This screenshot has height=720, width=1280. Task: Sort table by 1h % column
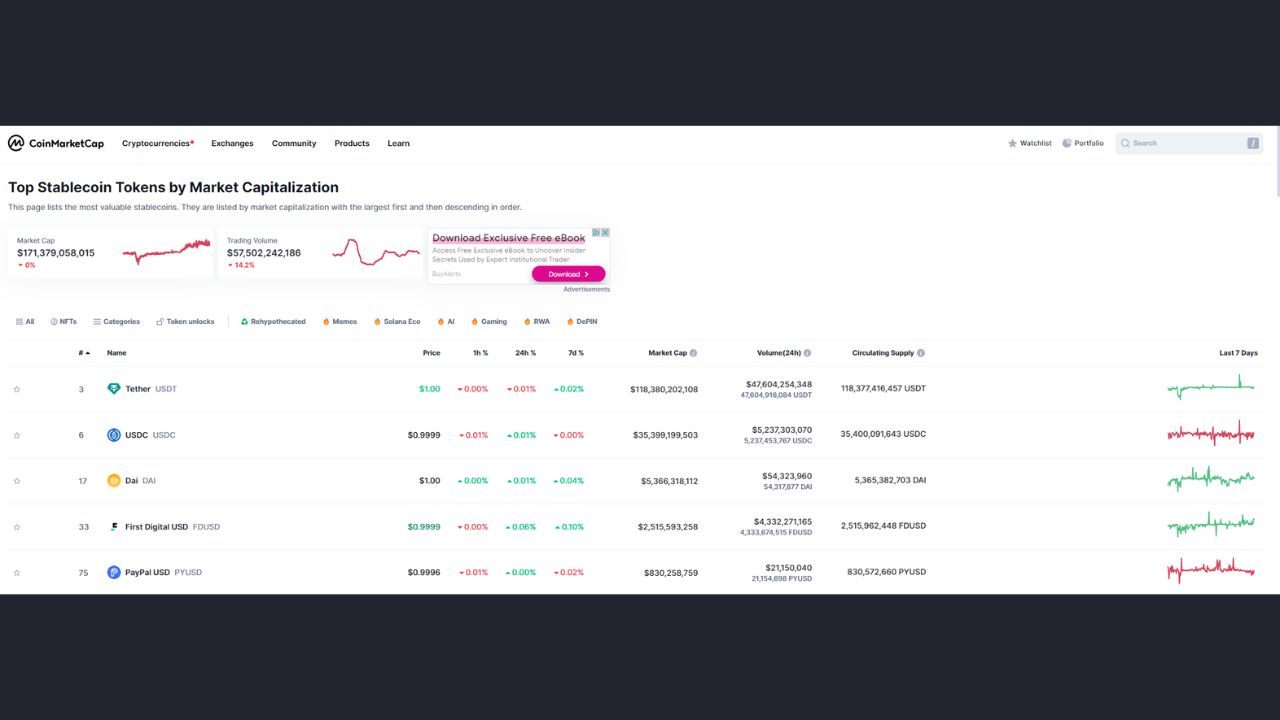(x=480, y=353)
